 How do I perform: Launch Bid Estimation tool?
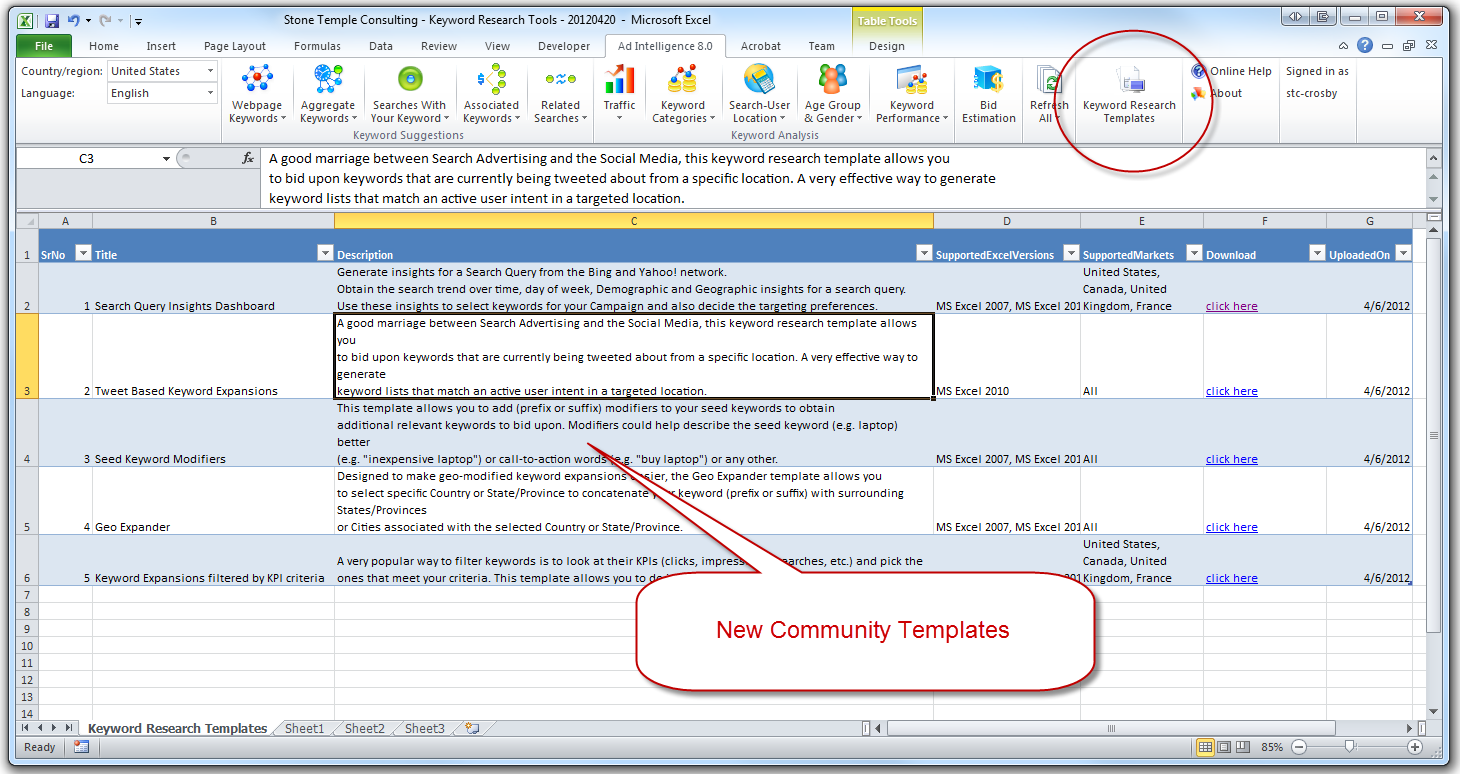tap(988, 94)
